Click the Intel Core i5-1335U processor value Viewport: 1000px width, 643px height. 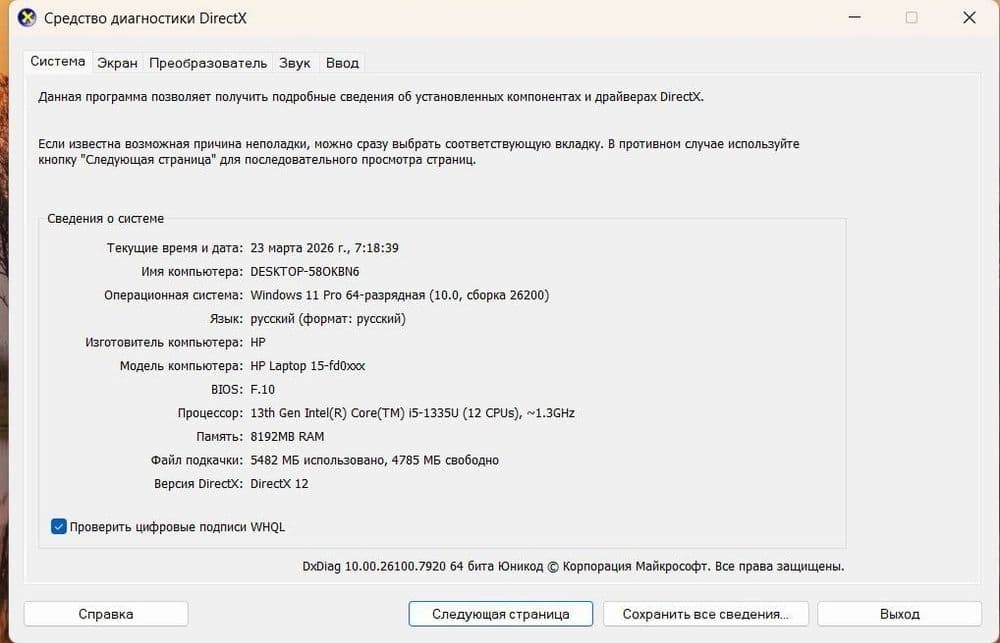[x=413, y=413]
